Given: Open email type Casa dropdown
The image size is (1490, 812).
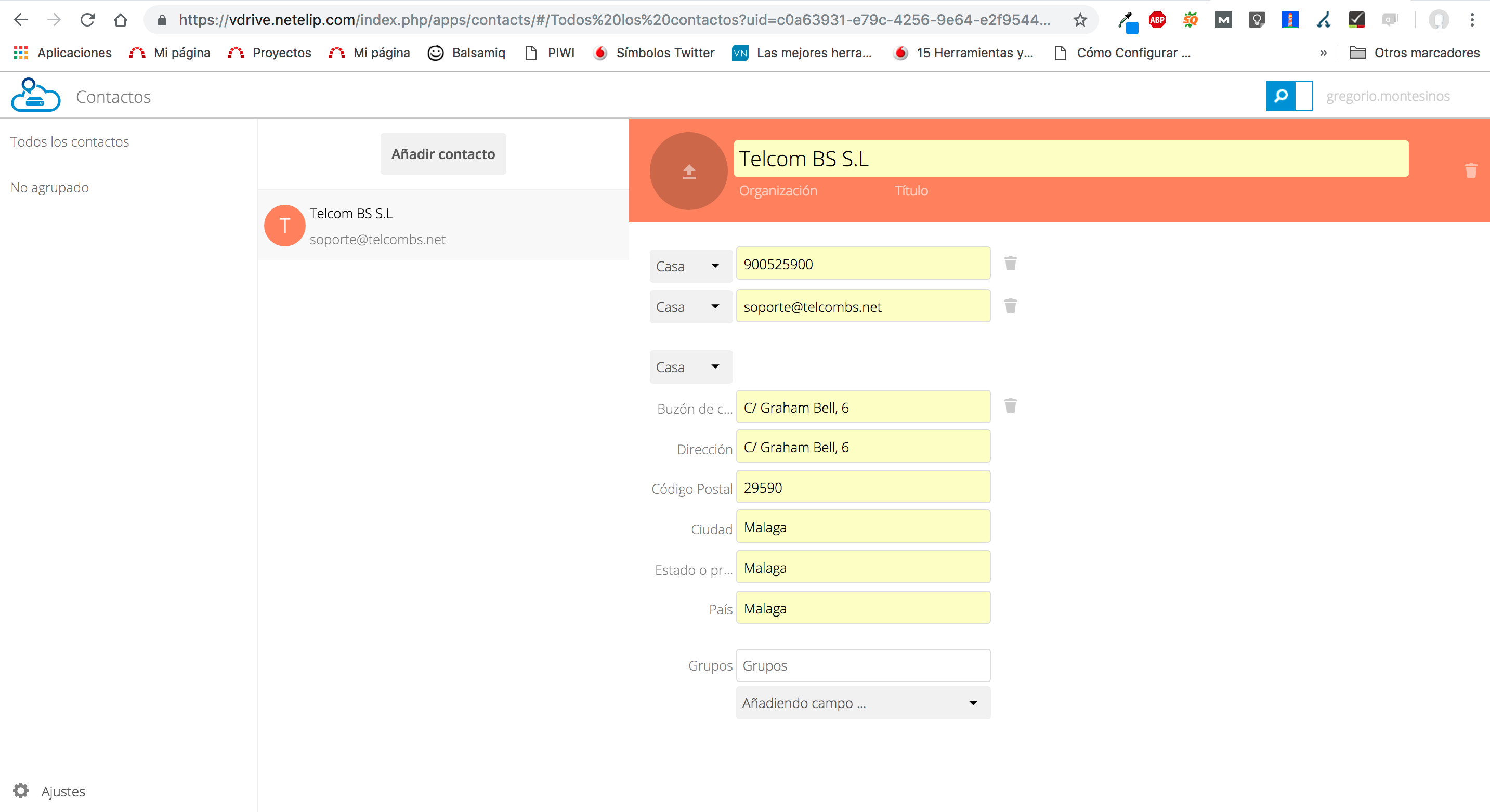Looking at the screenshot, I should pyautogui.click(x=690, y=307).
